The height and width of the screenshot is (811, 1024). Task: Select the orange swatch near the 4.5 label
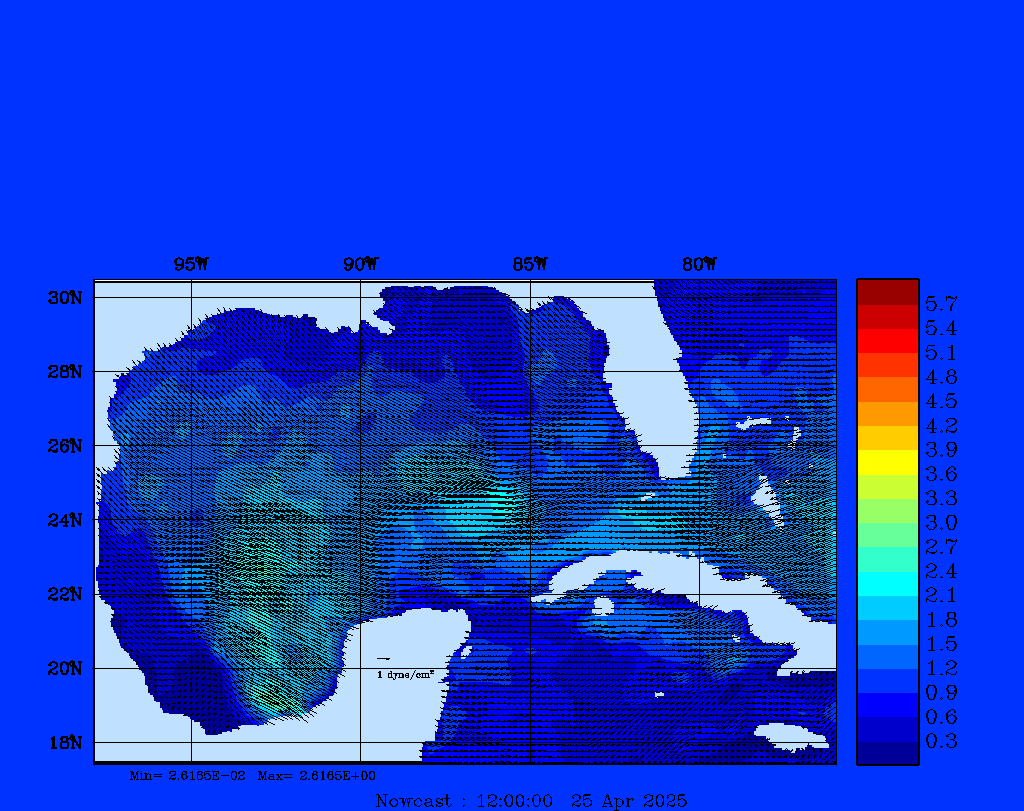[887, 389]
